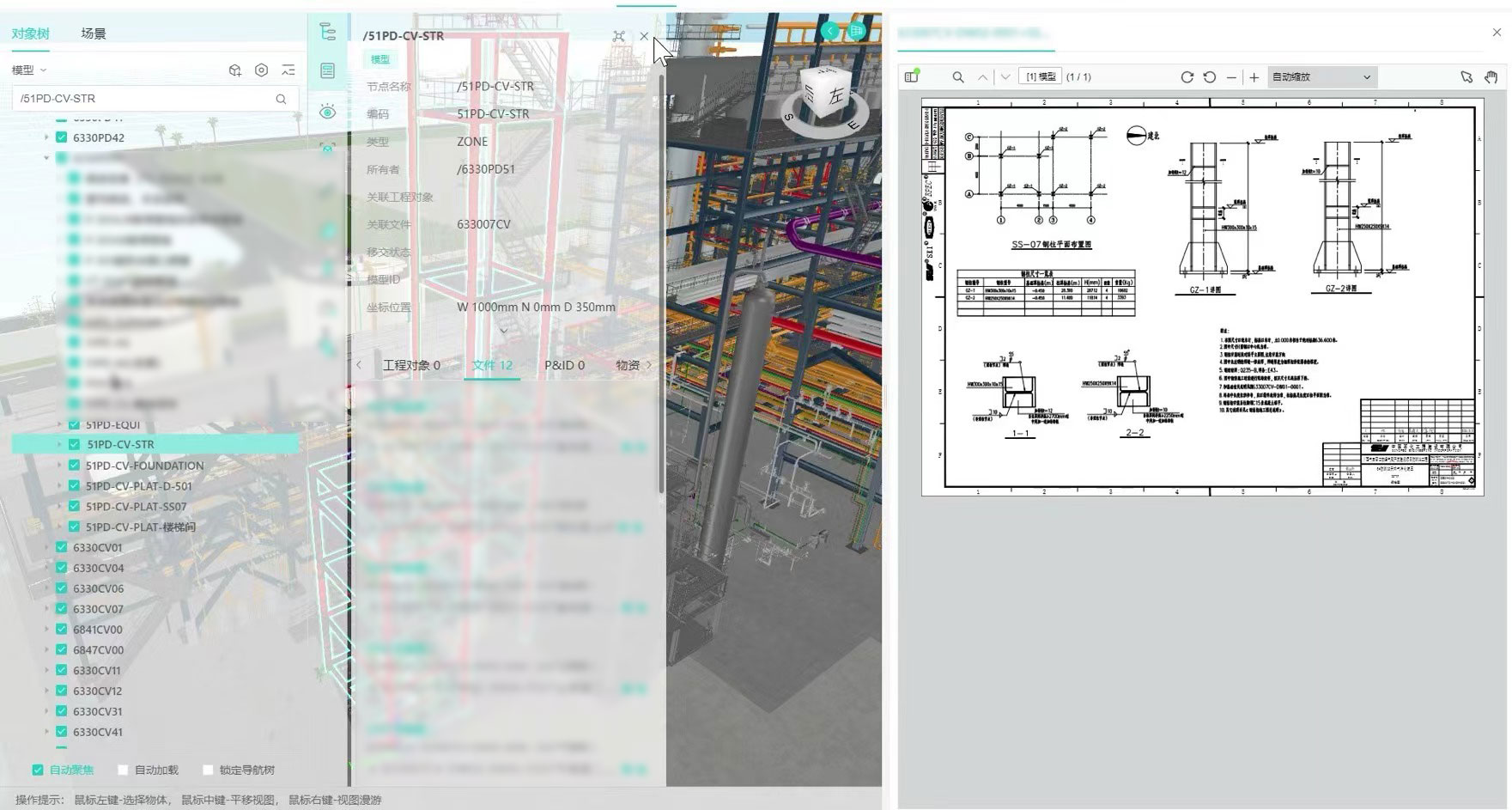Zoom in with the plus button
1512x810 pixels.
click(x=1254, y=77)
